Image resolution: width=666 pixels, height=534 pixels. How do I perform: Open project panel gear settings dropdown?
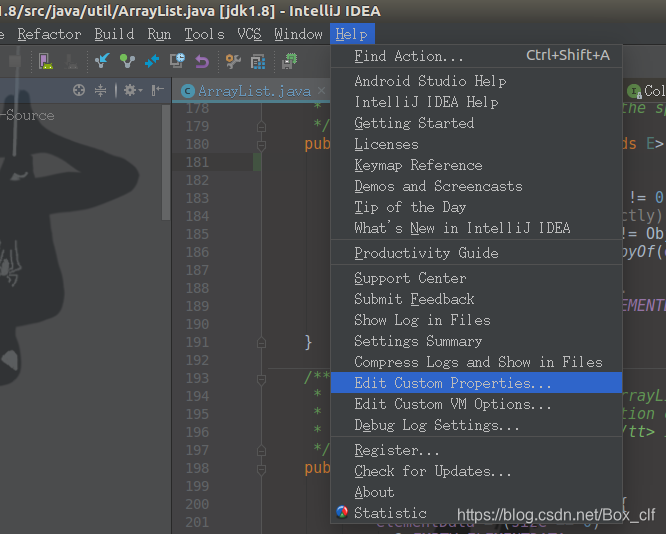(x=133, y=90)
